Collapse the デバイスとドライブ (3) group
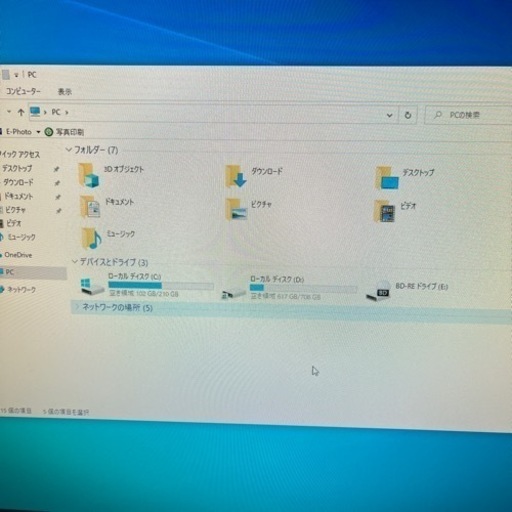 click(75, 262)
